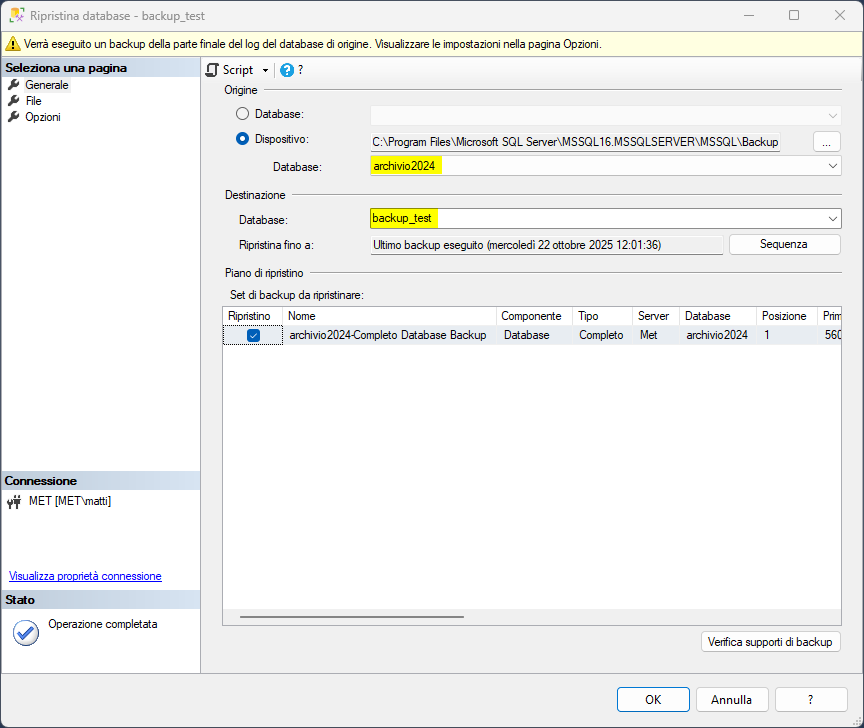Click the Database column header in grid
The width and height of the screenshot is (864, 728).
coord(717,316)
